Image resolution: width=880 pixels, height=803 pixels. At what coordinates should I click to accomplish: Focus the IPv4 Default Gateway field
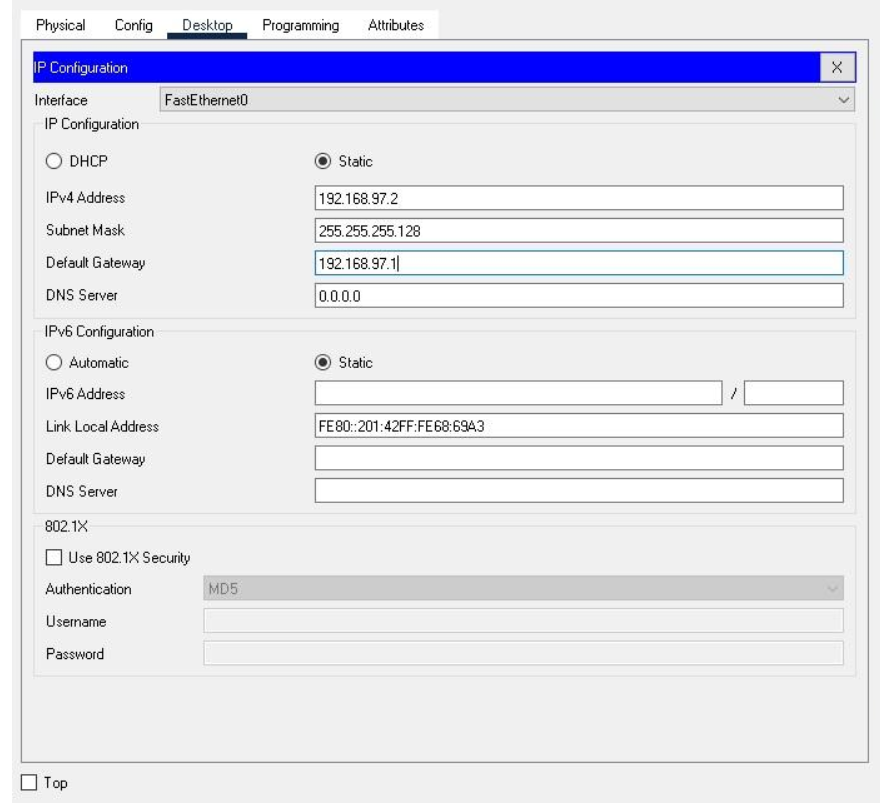(x=578, y=263)
